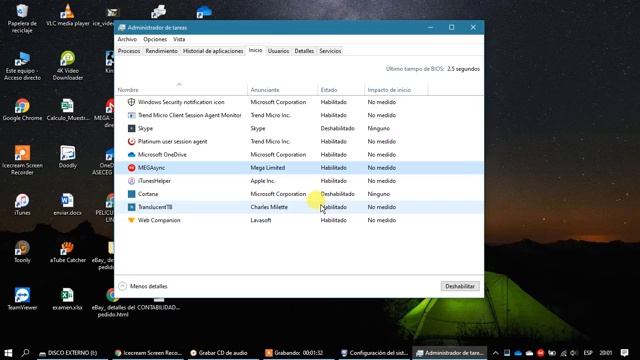
Task: Switch to Historial de aplicaciones tab
Action: (x=213, y=51)
